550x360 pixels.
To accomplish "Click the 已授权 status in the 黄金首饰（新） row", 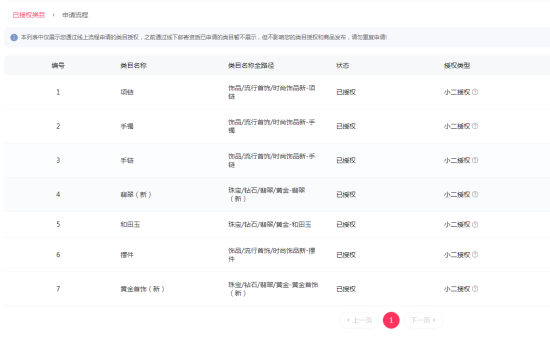I will coord(346,289).
